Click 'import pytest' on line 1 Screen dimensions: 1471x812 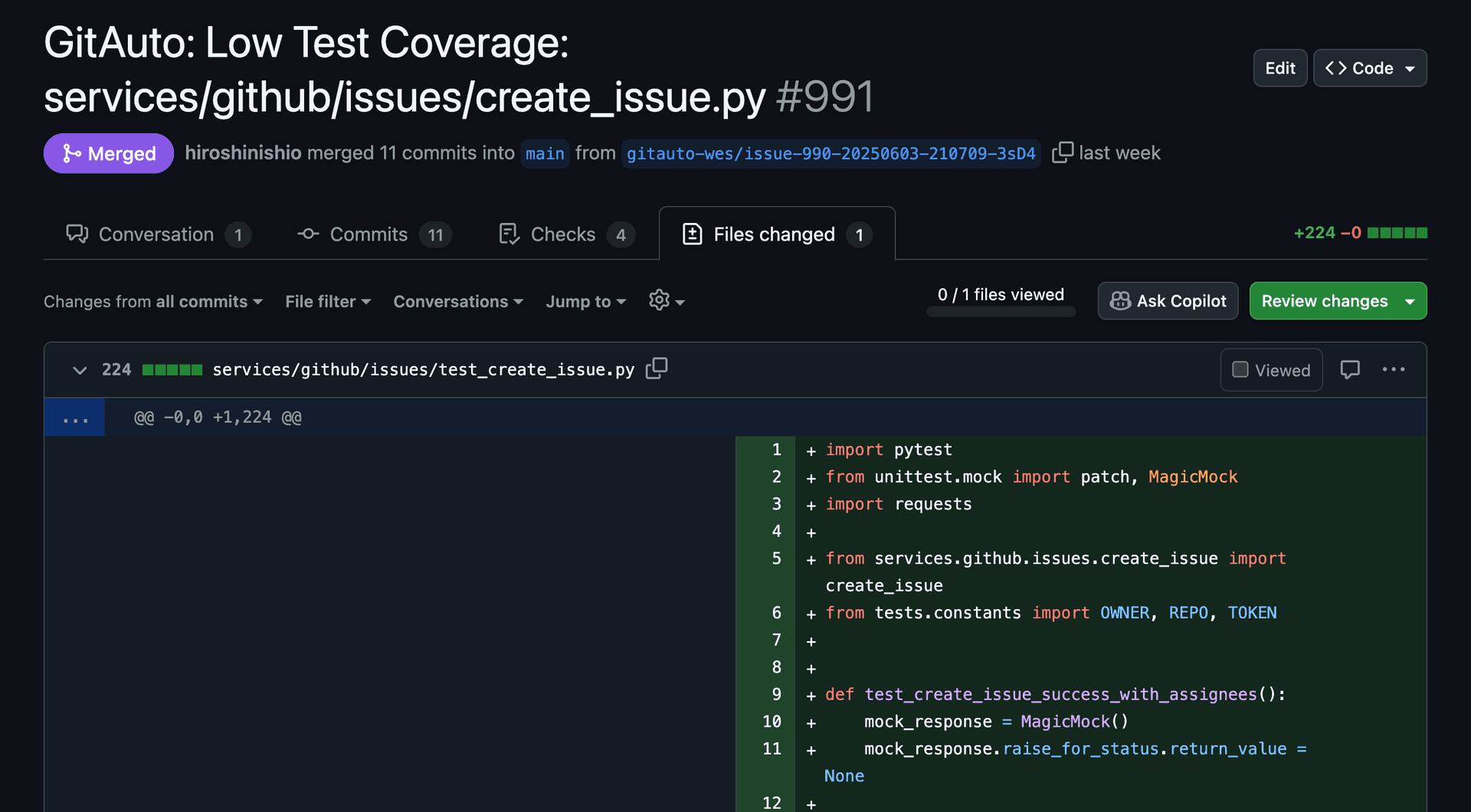889,450
